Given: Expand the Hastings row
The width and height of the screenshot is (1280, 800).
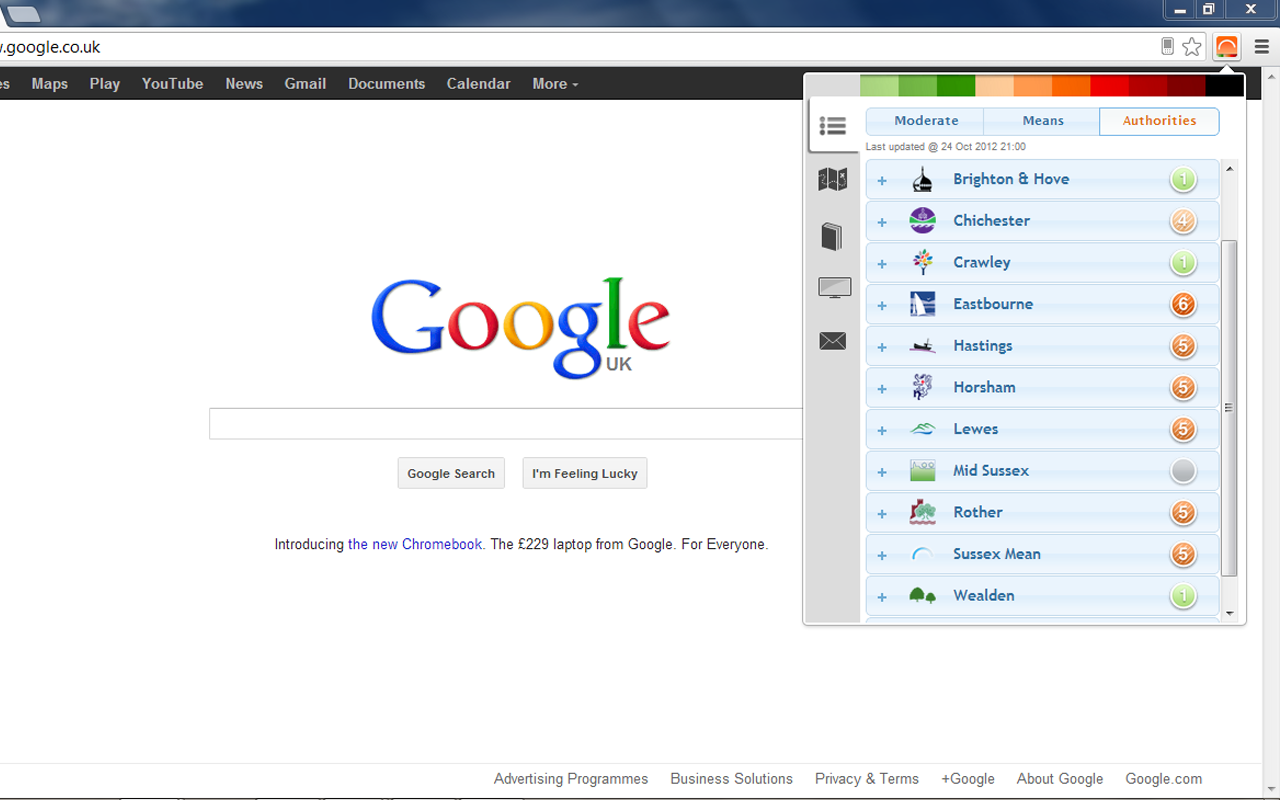Looking at the screenshot, I should pos(882,347).
